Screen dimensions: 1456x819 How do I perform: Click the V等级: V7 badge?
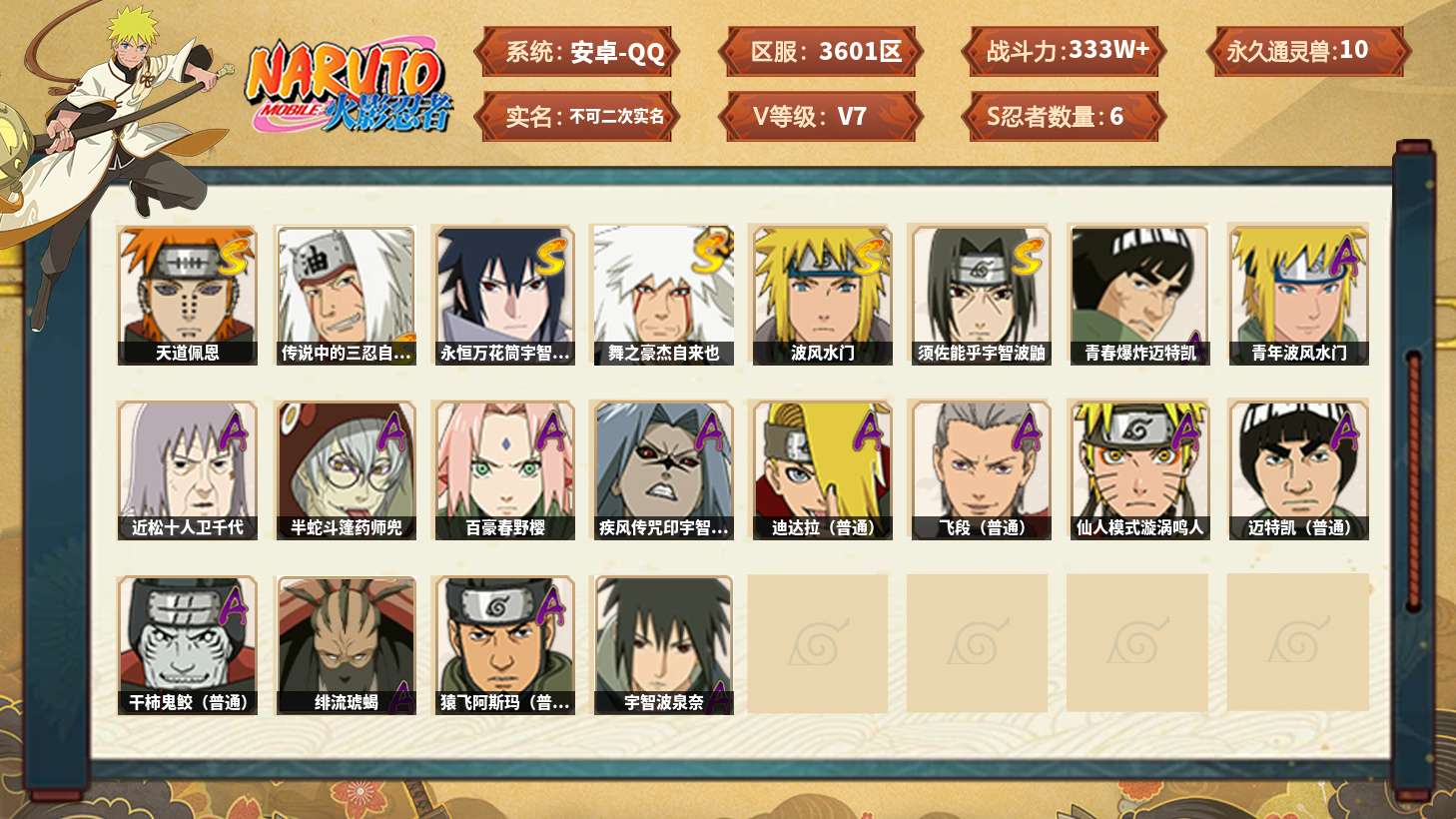[x=821, y=117]
